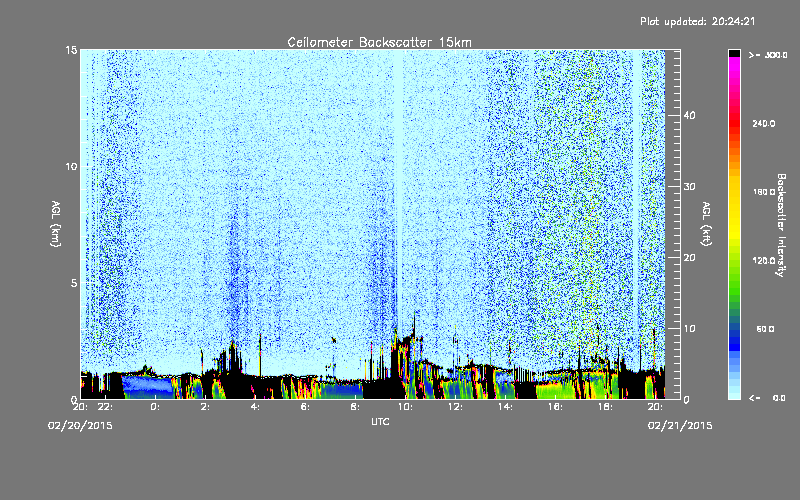Click the "22:" hour tick on time axis
800x500 pixels.
click(x=105, y=407)
